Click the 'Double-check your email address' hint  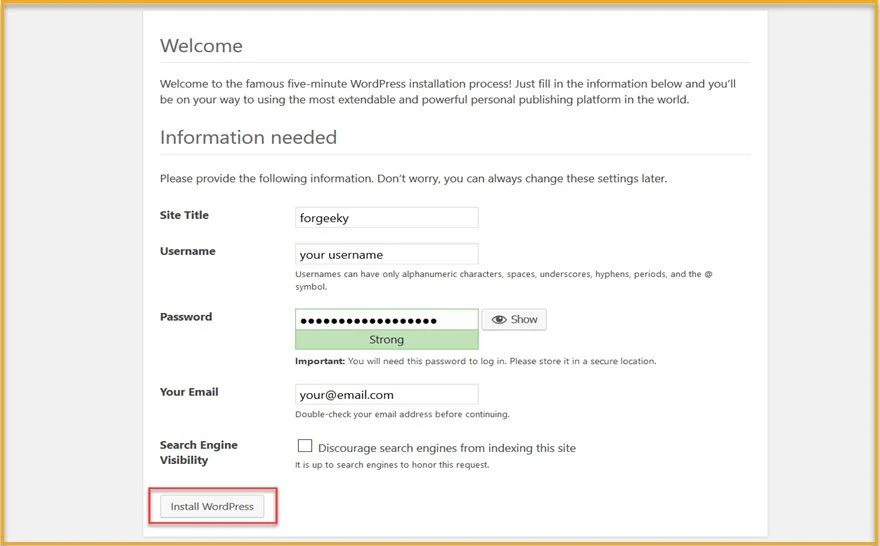click(402, 414)
